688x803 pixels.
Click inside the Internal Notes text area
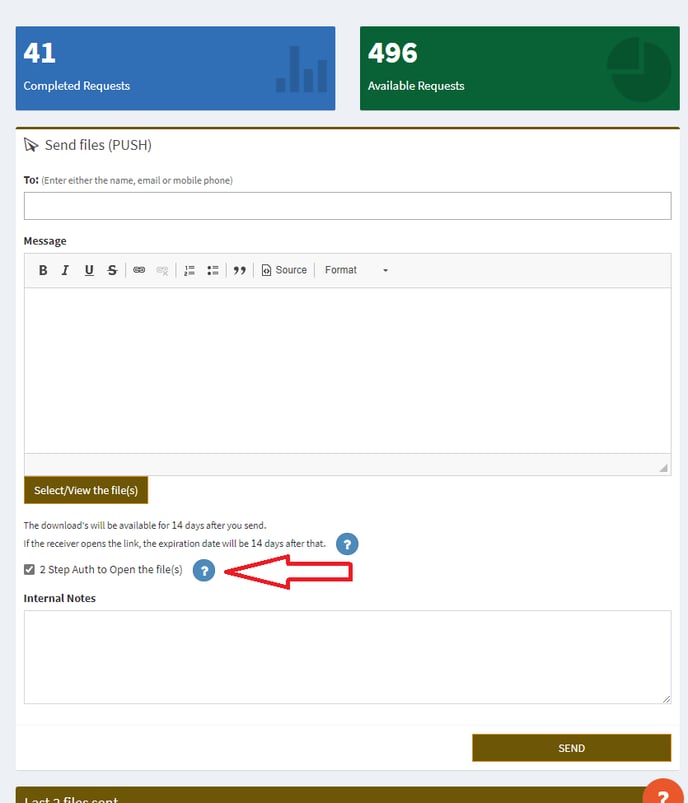(x=347, y=656)
